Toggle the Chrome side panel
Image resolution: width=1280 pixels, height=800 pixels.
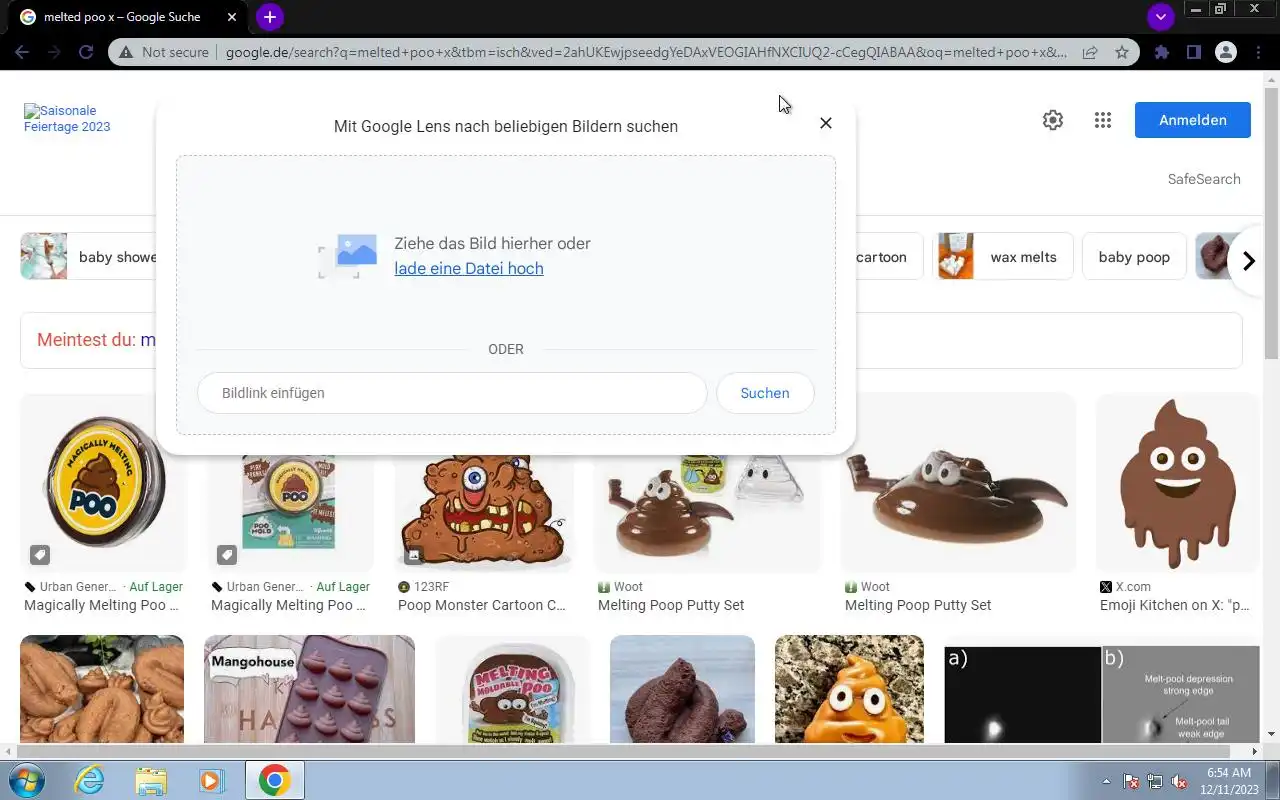pyautogui.click(x=1193, y=52)
